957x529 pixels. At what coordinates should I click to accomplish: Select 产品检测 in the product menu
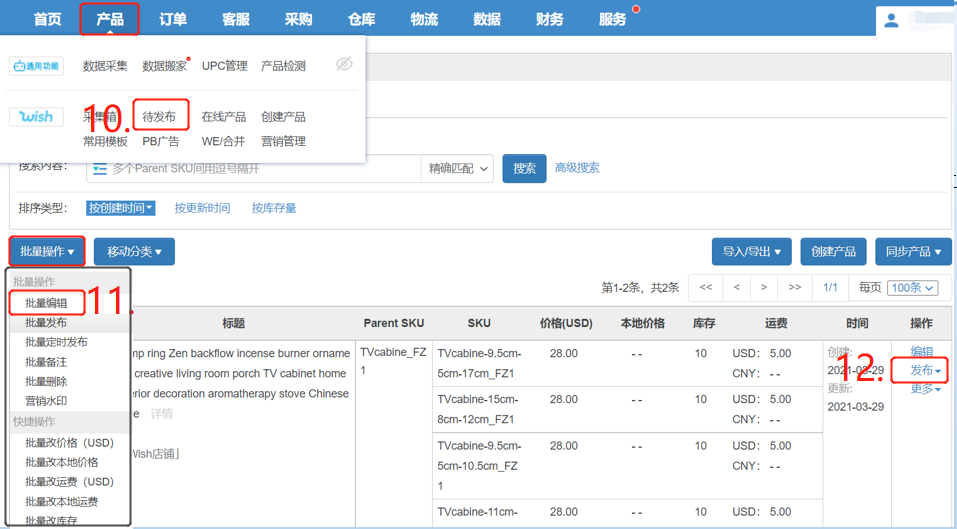tap(283, 66)
